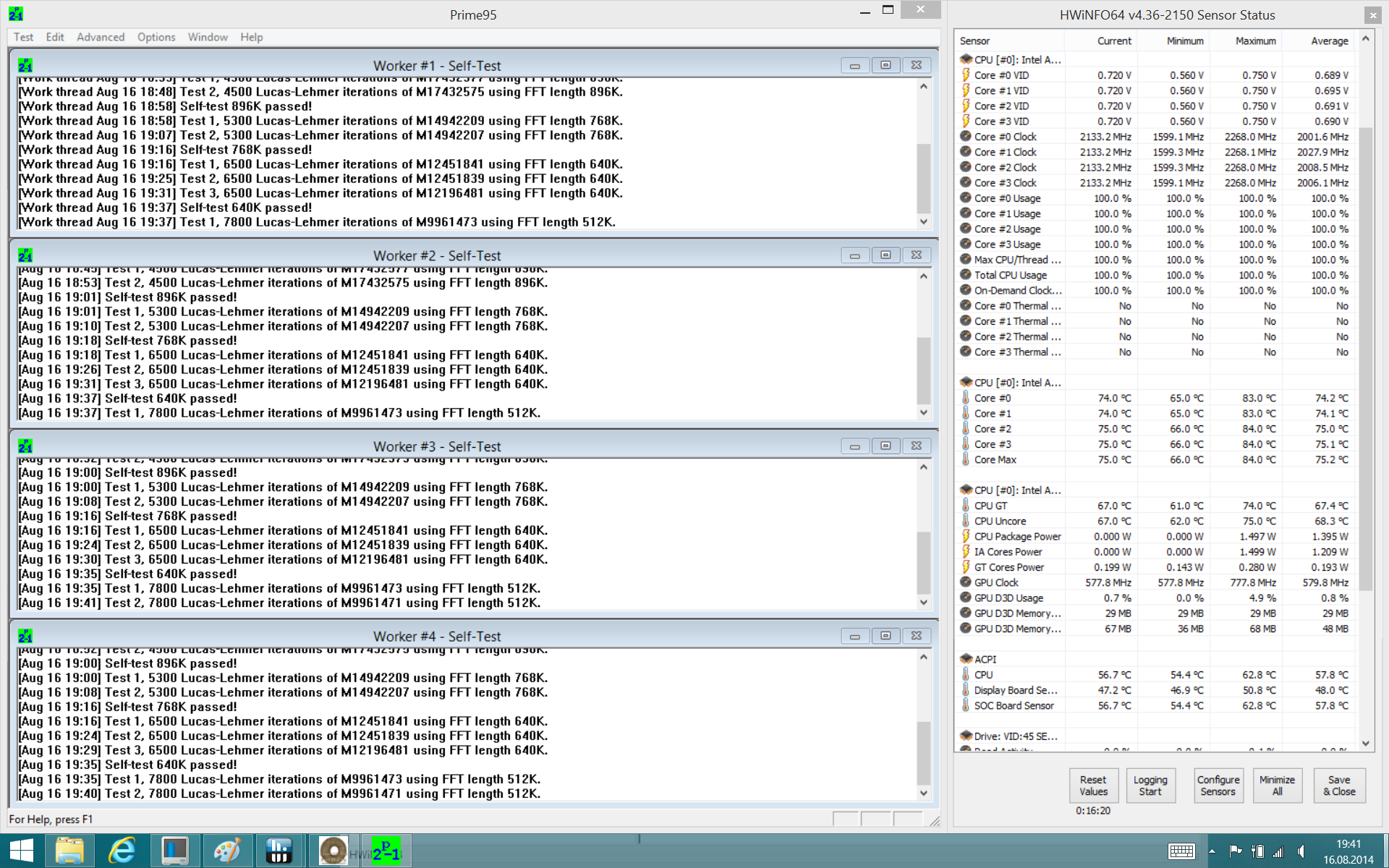The height and width of the screenshot is (868, 1389).
Task: Click Prime95 taskbar icon
Action: pyautogui.click(x=386, y=851)
